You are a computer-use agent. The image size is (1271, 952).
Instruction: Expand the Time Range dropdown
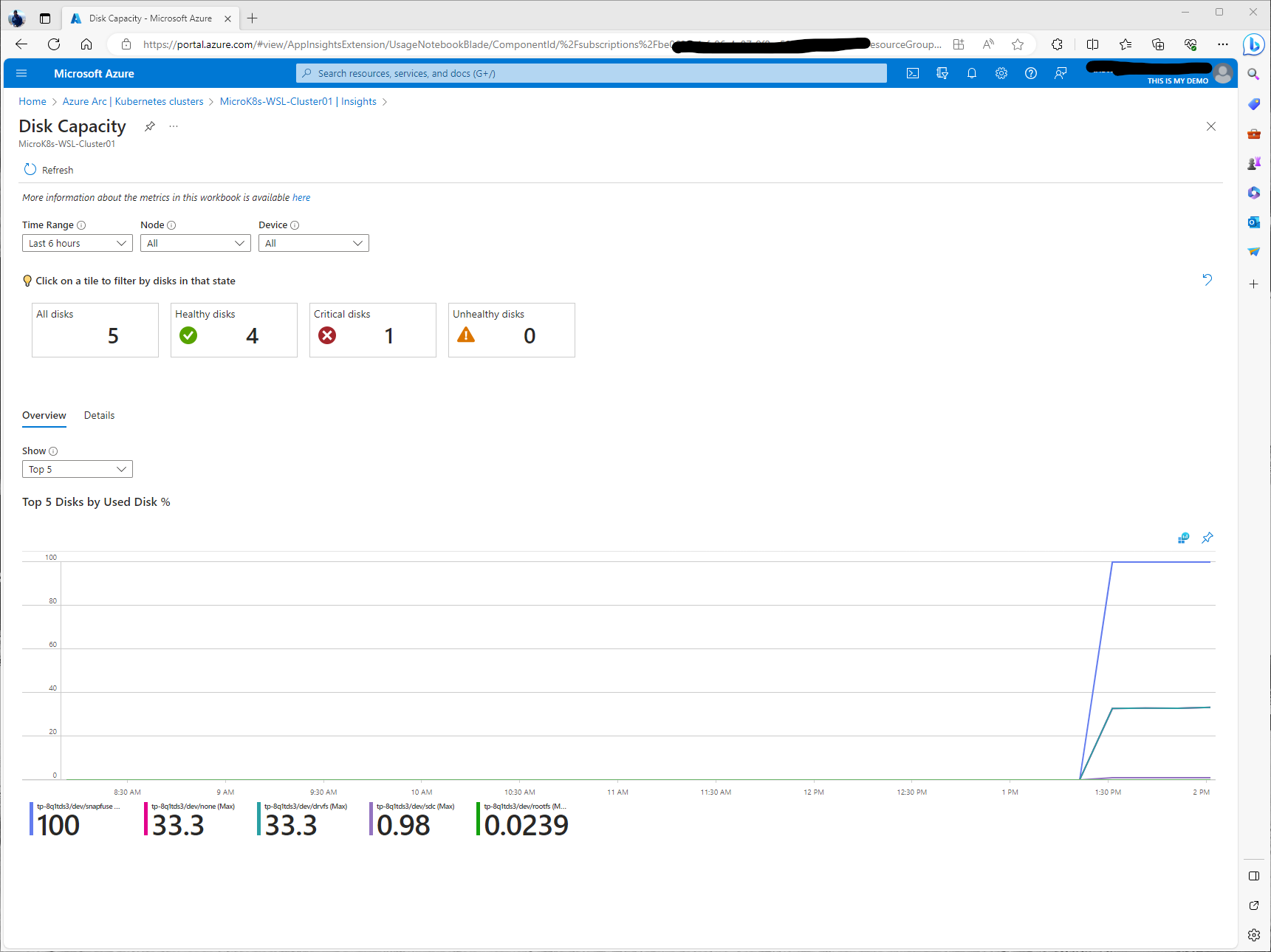tap(78, 243)
